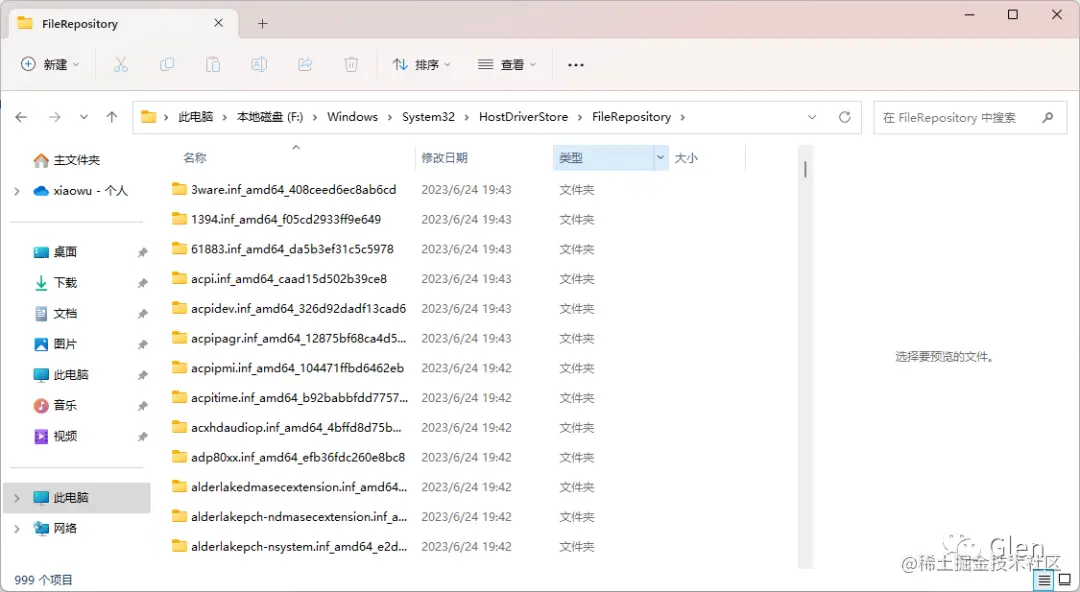Expand chevron after System32 in breadcrumb
1080x592 pixels.
click(x=466, y=117)
